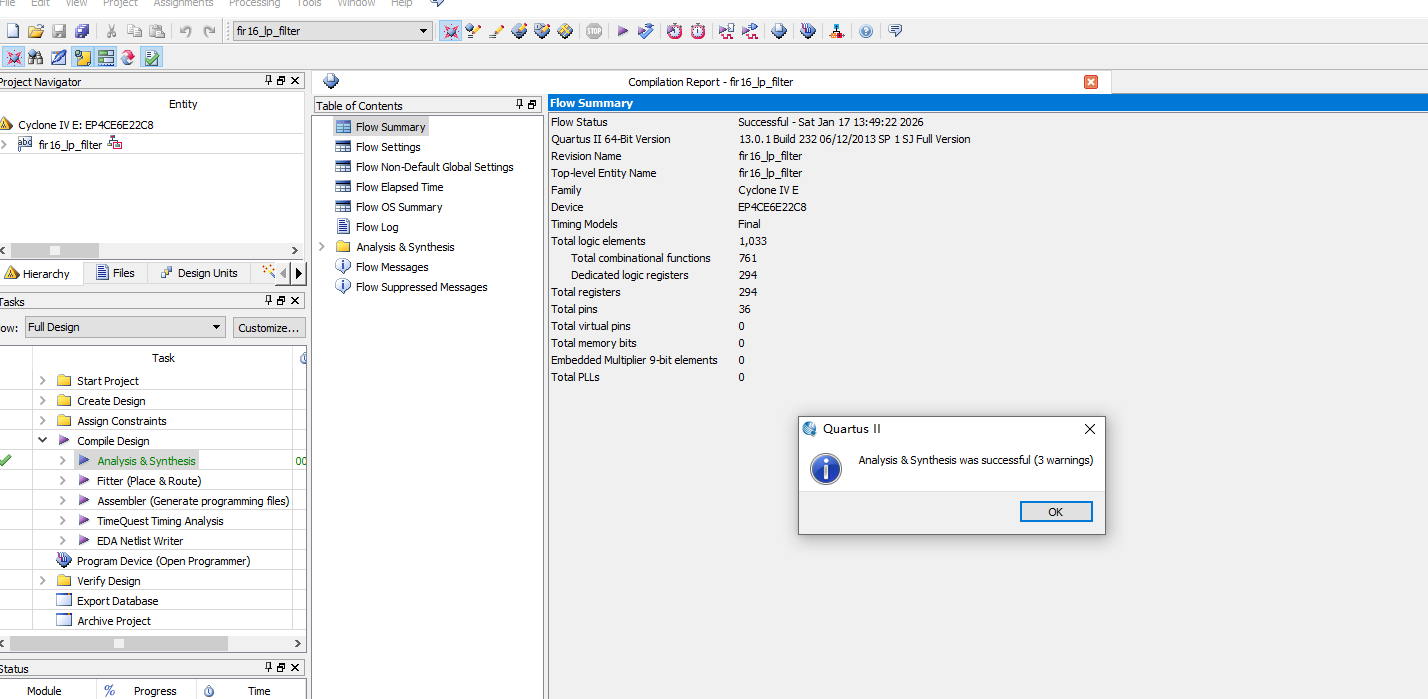
Task: Expand the Fitter (Place & Route) task
Action: (63, 481)
